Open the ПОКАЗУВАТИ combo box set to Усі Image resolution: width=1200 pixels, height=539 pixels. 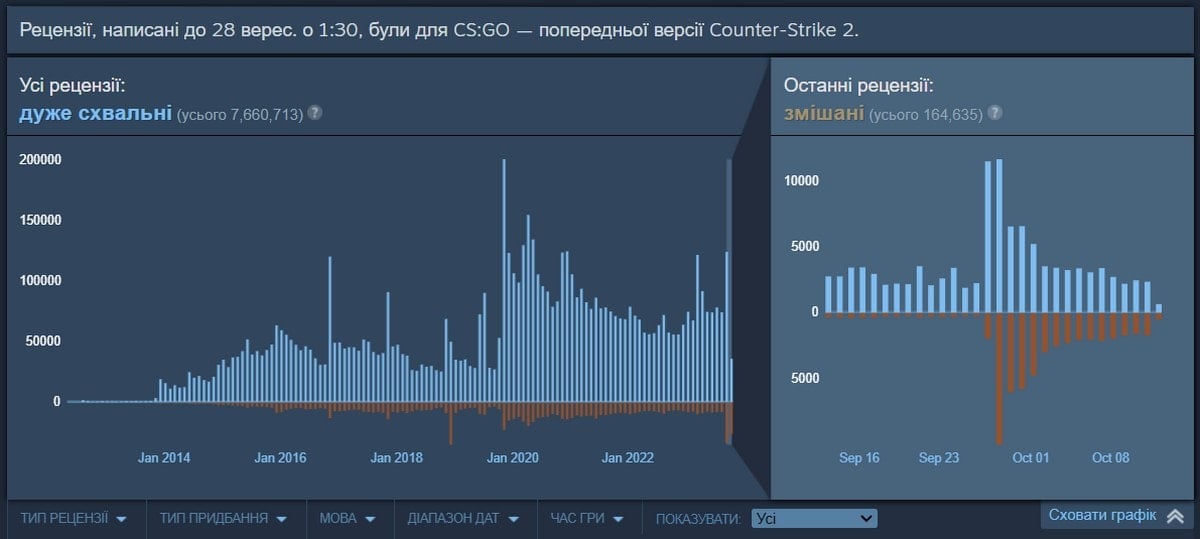coord(812,519)
